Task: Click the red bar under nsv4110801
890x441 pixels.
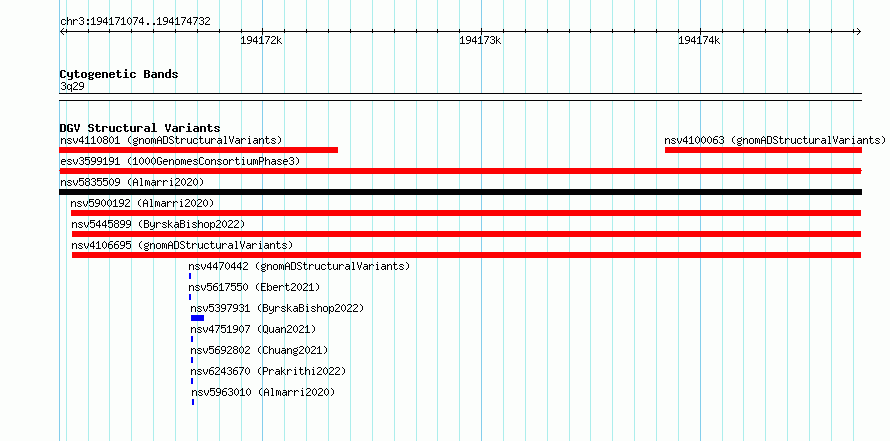Action: tap(199, 150)
